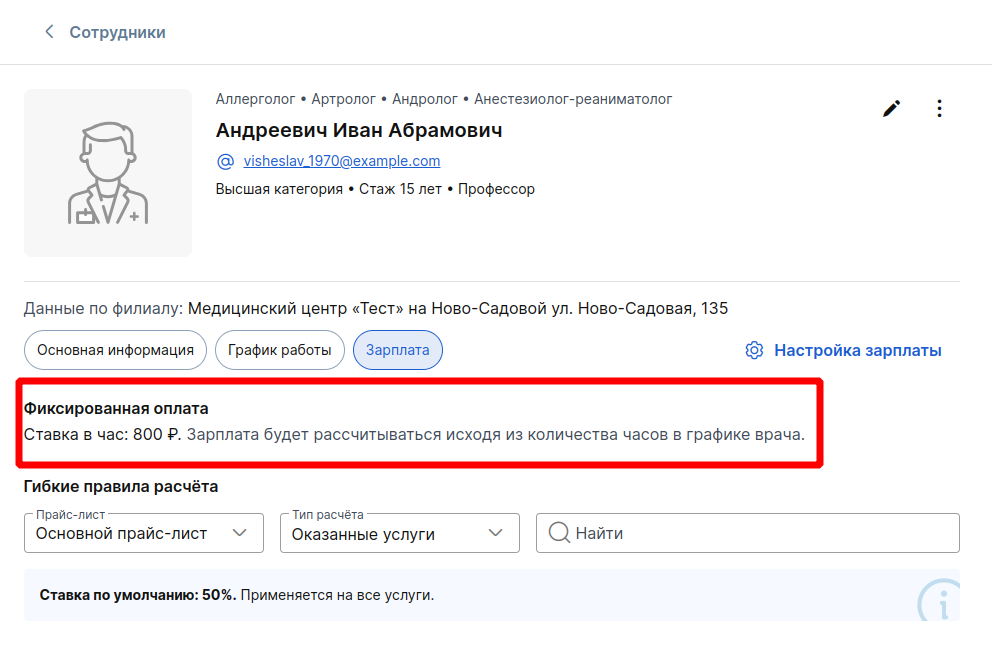Open Настройка зарплаты link
This screenshot has height=646, width=992.
click(x=857, y=351)
